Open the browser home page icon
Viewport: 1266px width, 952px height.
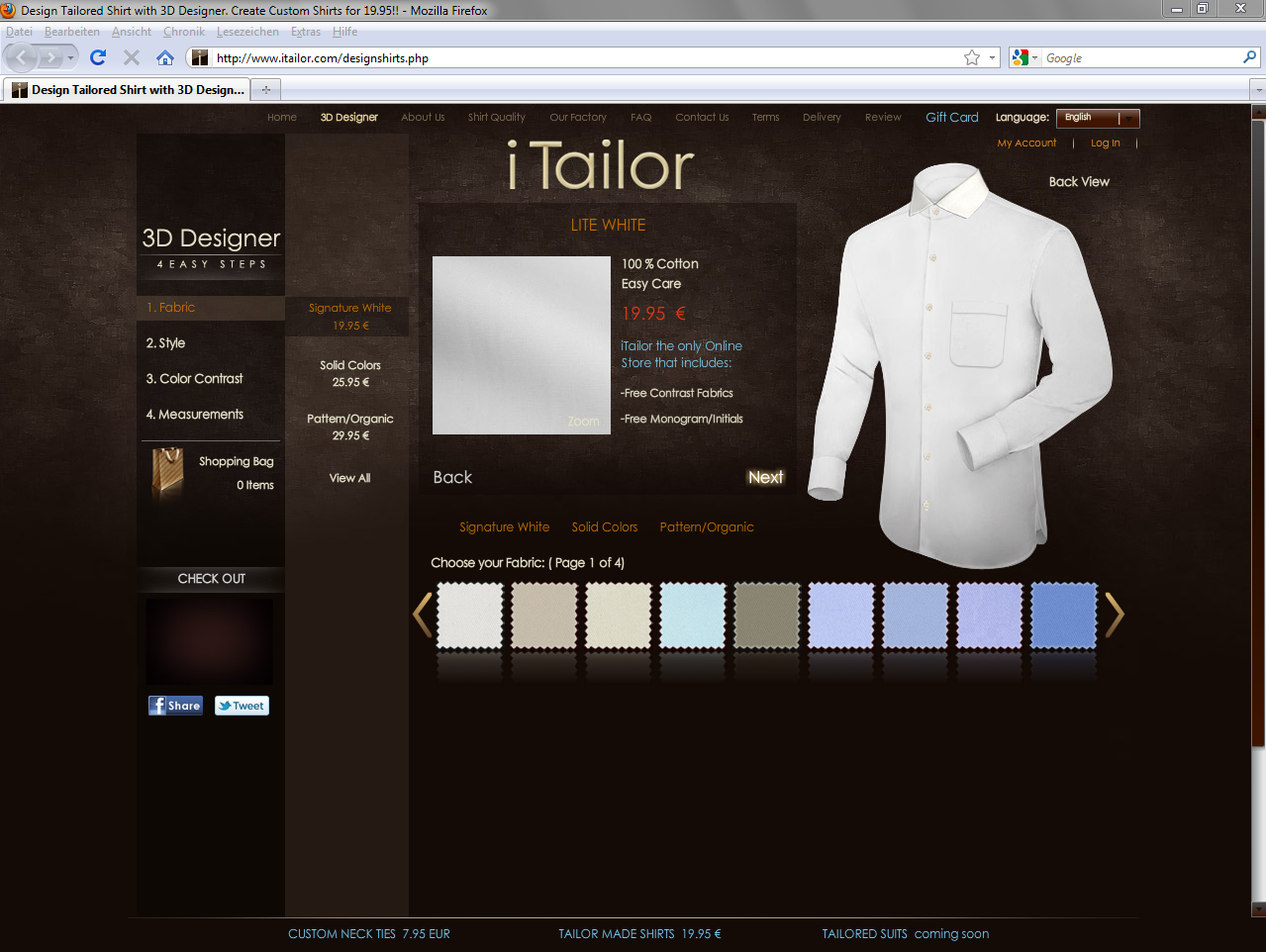[165, 57]
